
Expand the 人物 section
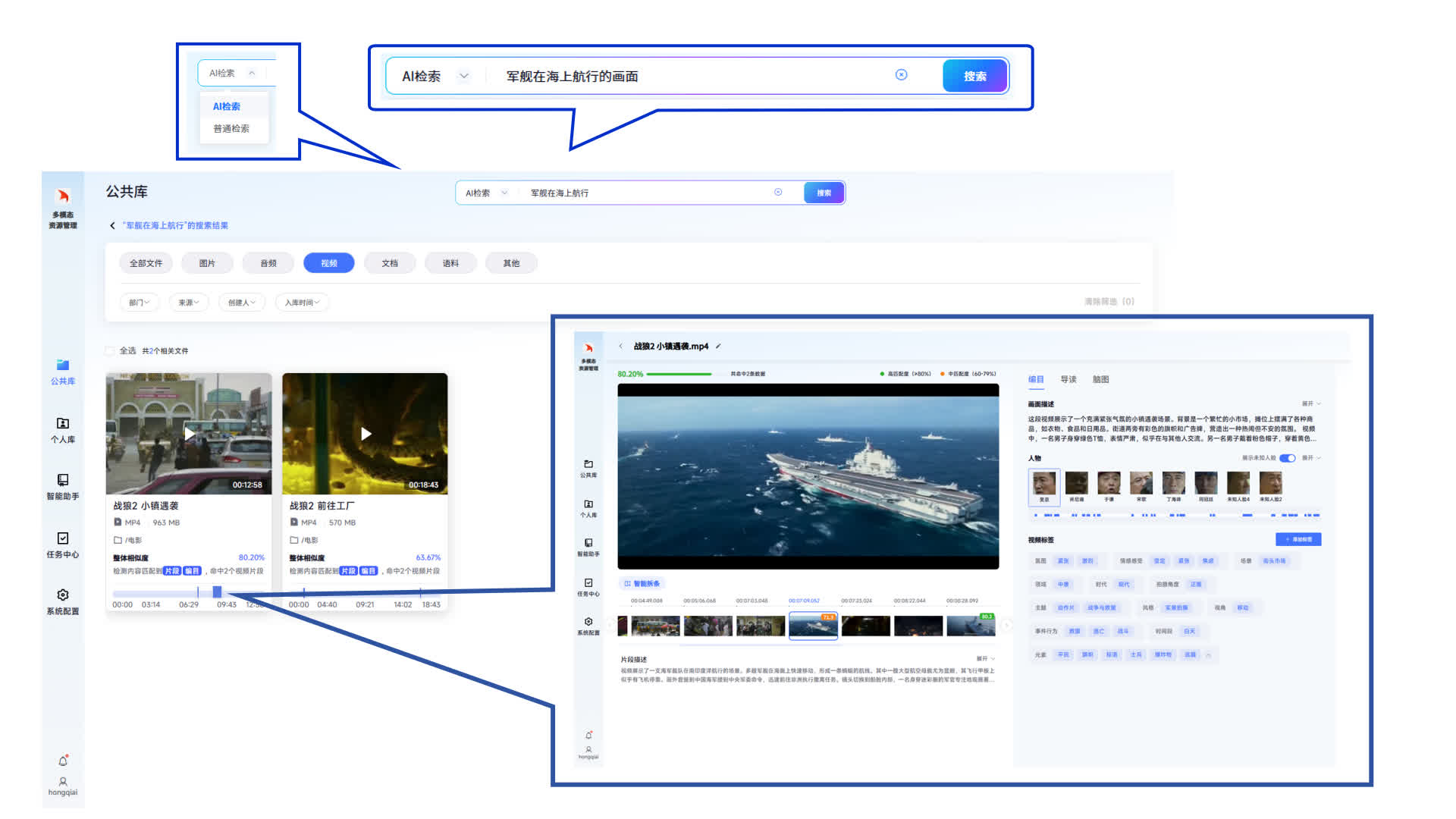[x=1311, y=458]
